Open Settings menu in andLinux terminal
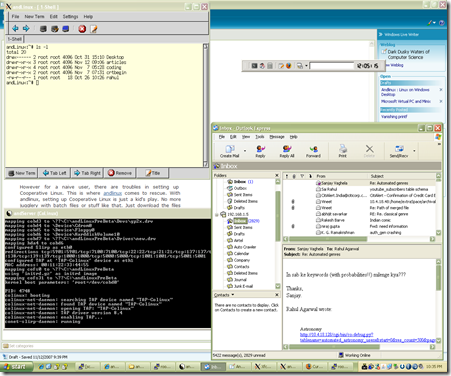This screenshot has width=451, height=376. [70, 16]
